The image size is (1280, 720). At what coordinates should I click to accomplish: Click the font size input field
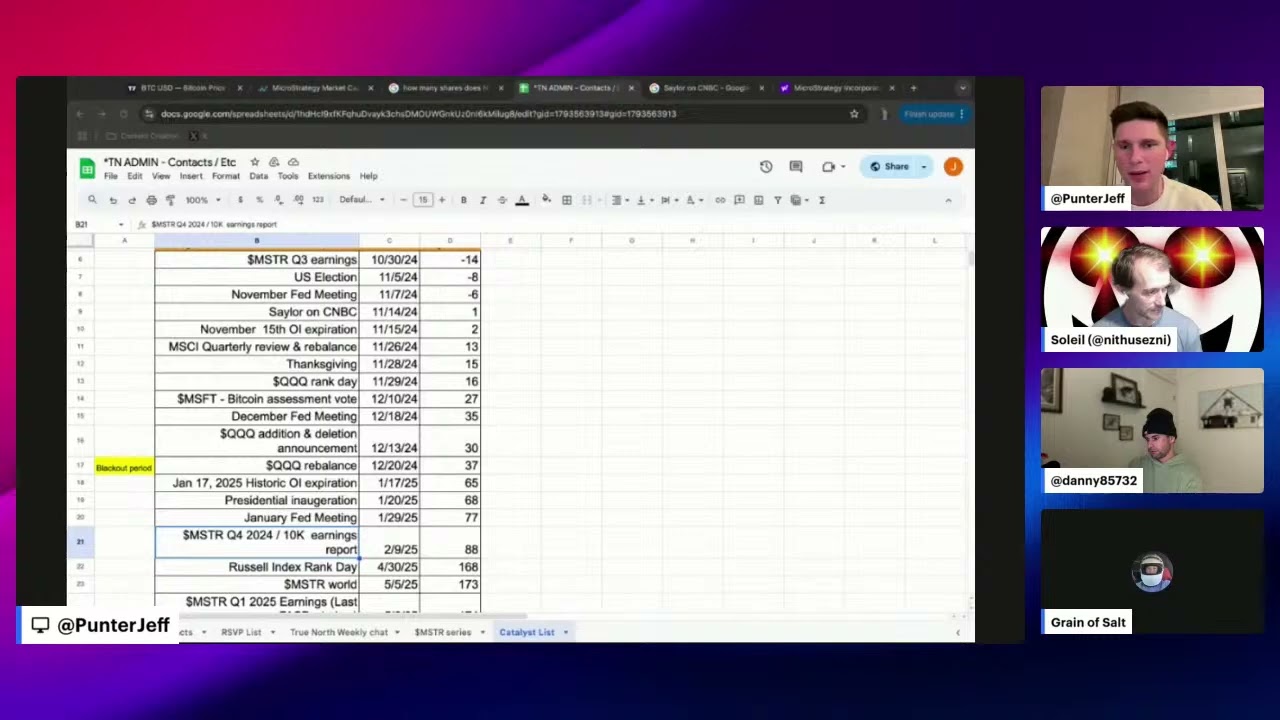(x=422, y=200)
